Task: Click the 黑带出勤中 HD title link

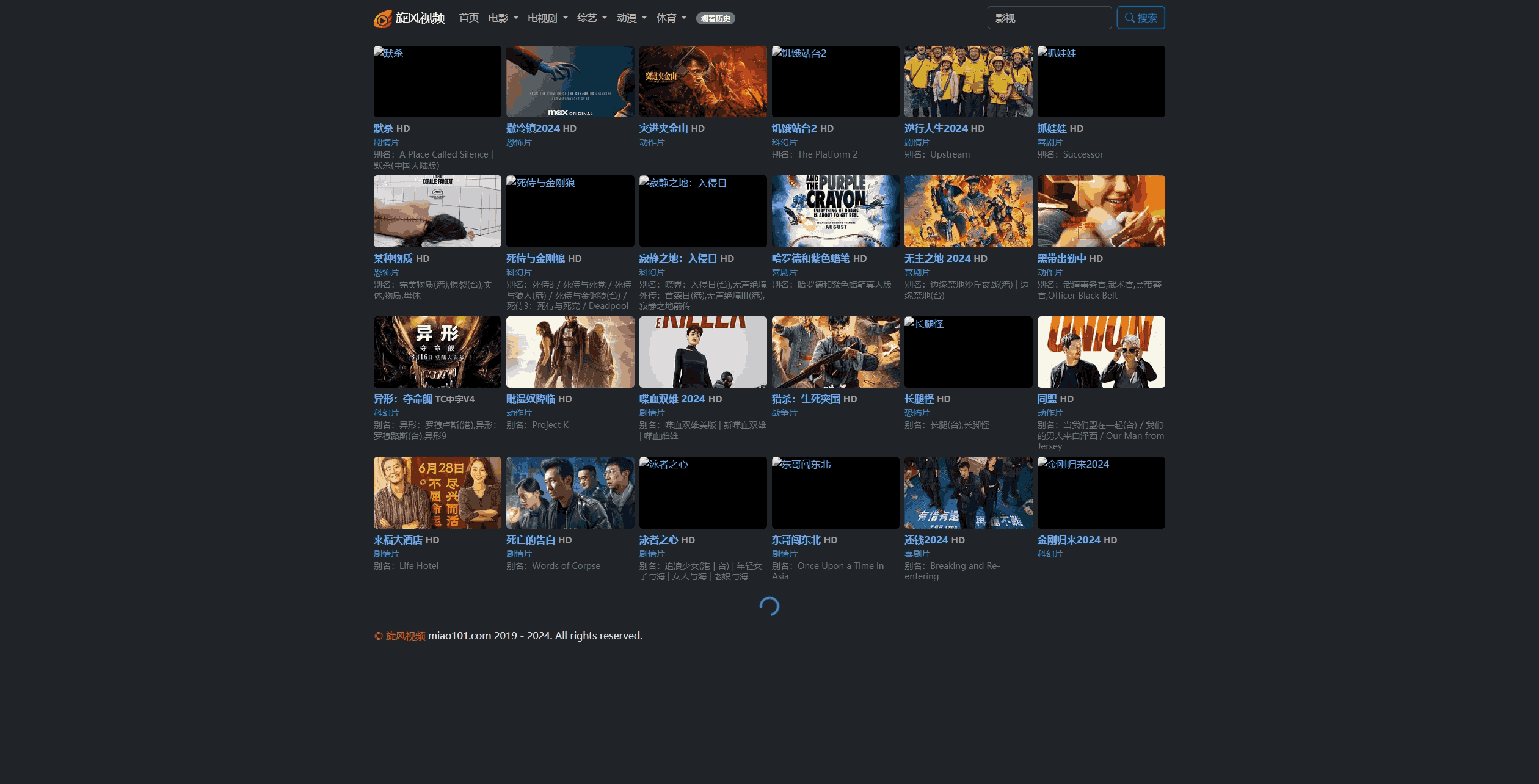Action: (1070, 258)
